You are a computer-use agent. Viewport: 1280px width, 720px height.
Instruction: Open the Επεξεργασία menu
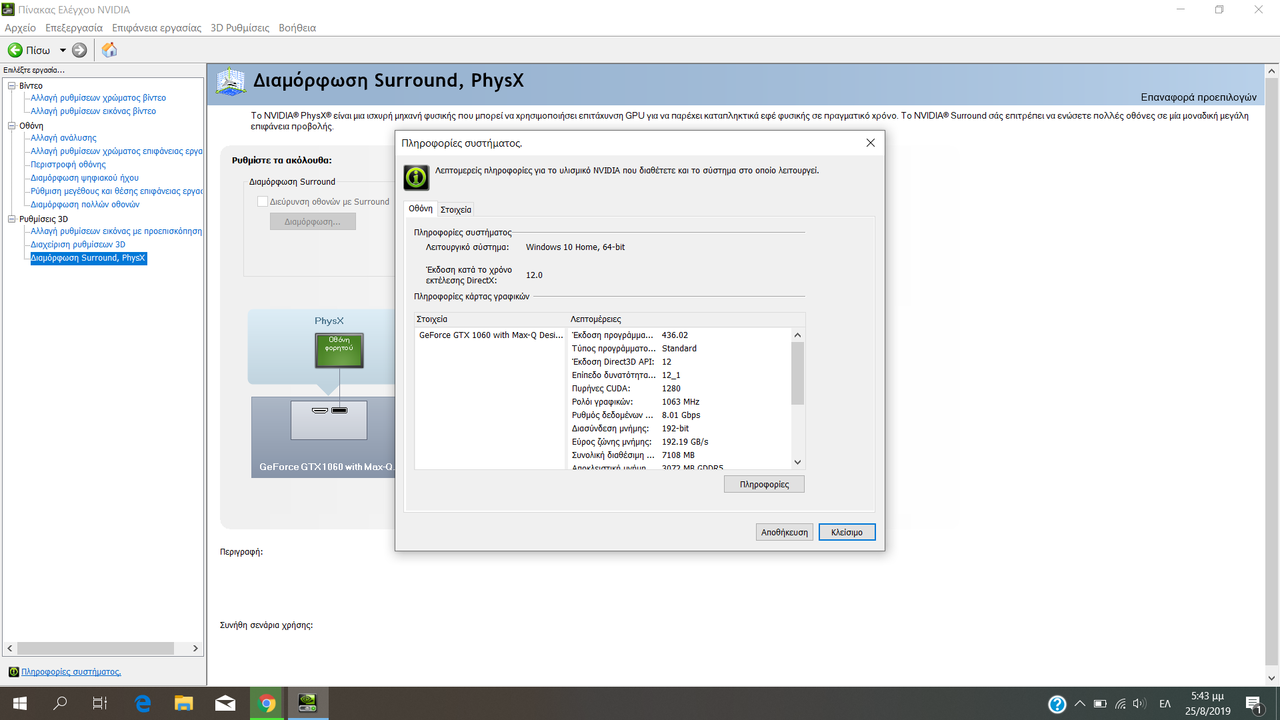point(73,28)
